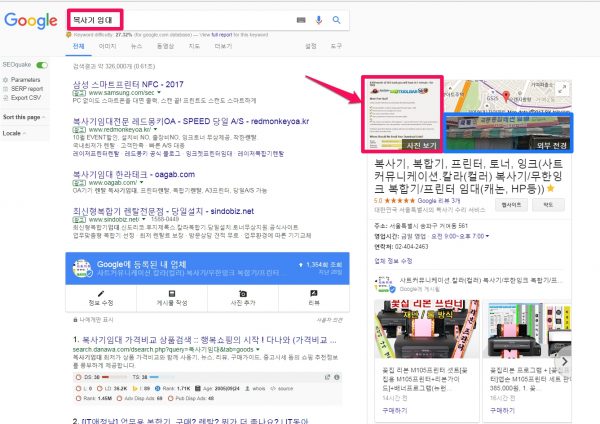Click the 리뷰 icon
The image size is (600, 424).
(x=314, y=294)
